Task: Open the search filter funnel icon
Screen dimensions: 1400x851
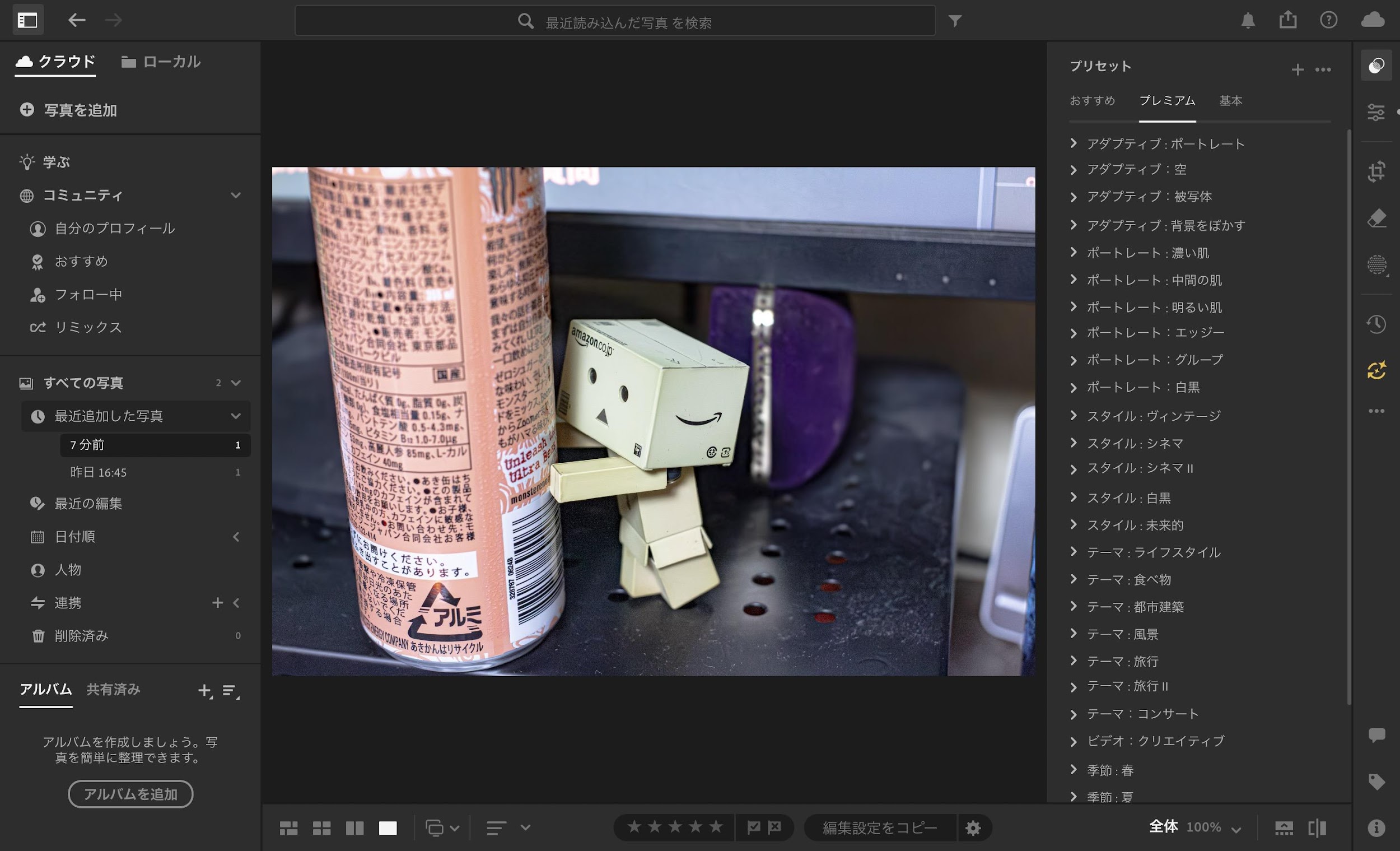Action: (955, 21)
